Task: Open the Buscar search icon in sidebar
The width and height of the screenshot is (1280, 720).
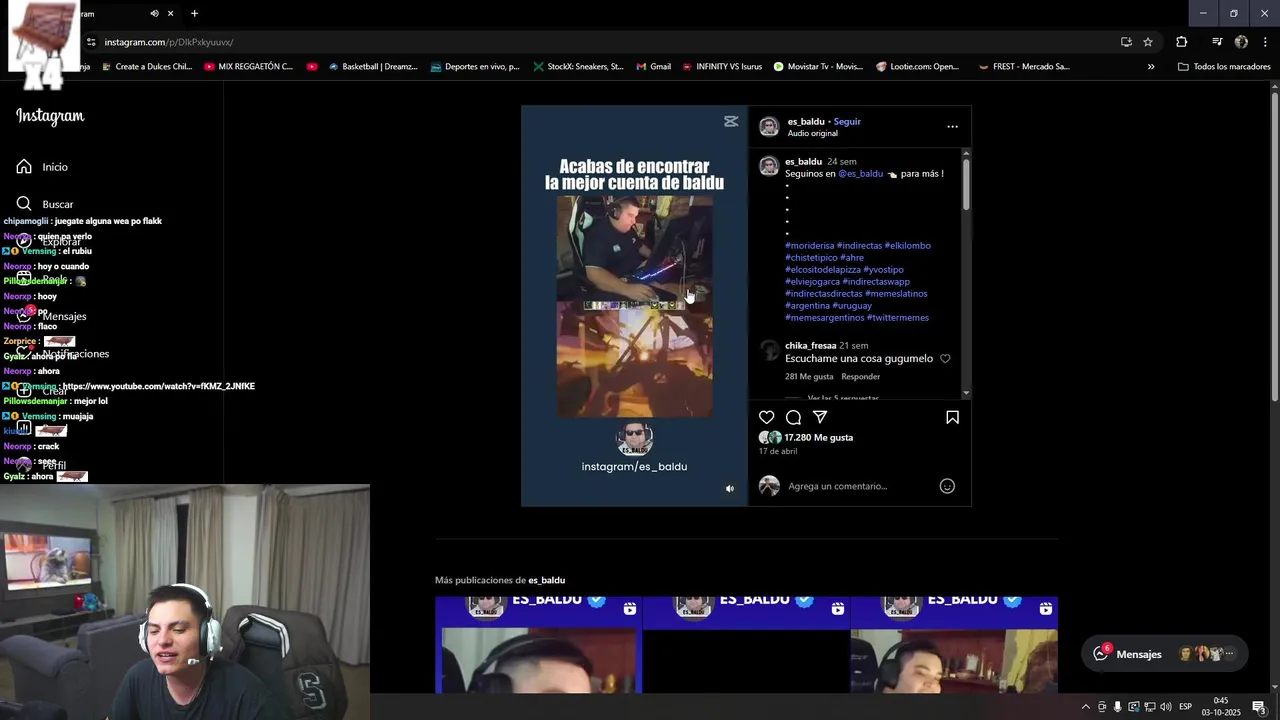Action: pos(24,204)
